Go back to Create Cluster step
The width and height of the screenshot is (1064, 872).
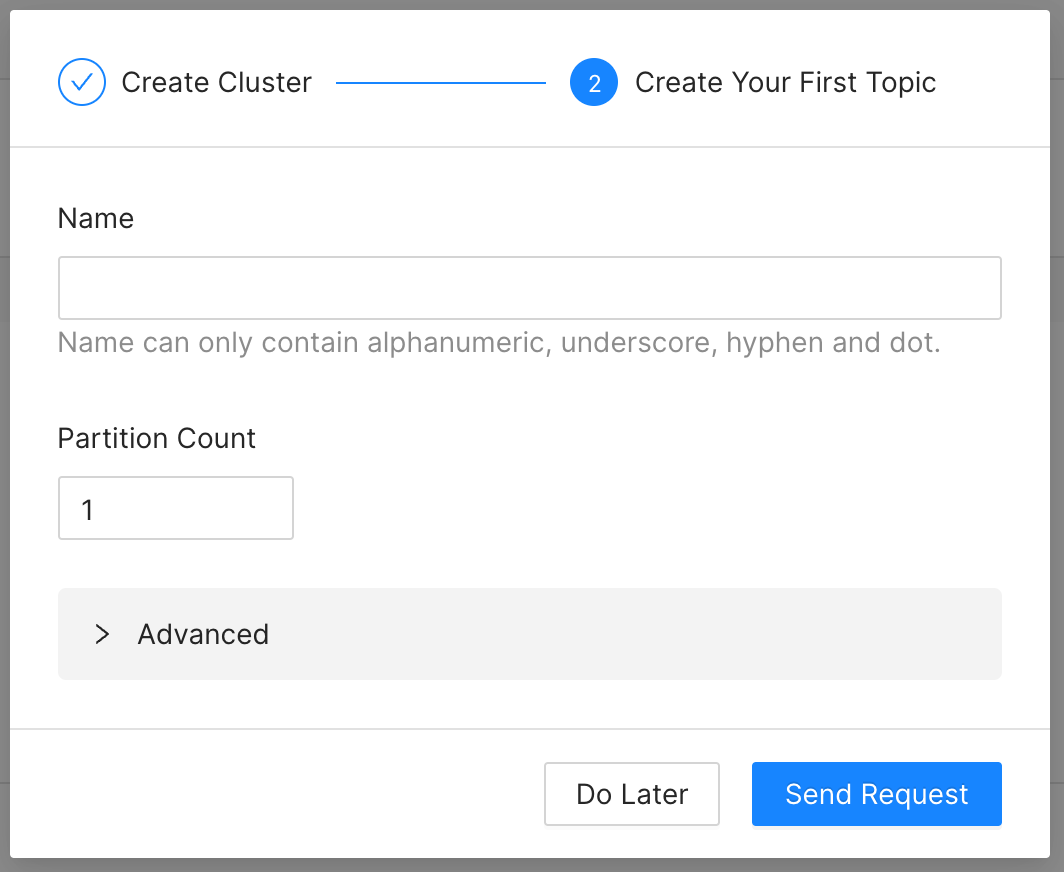[x=216, y=82]
